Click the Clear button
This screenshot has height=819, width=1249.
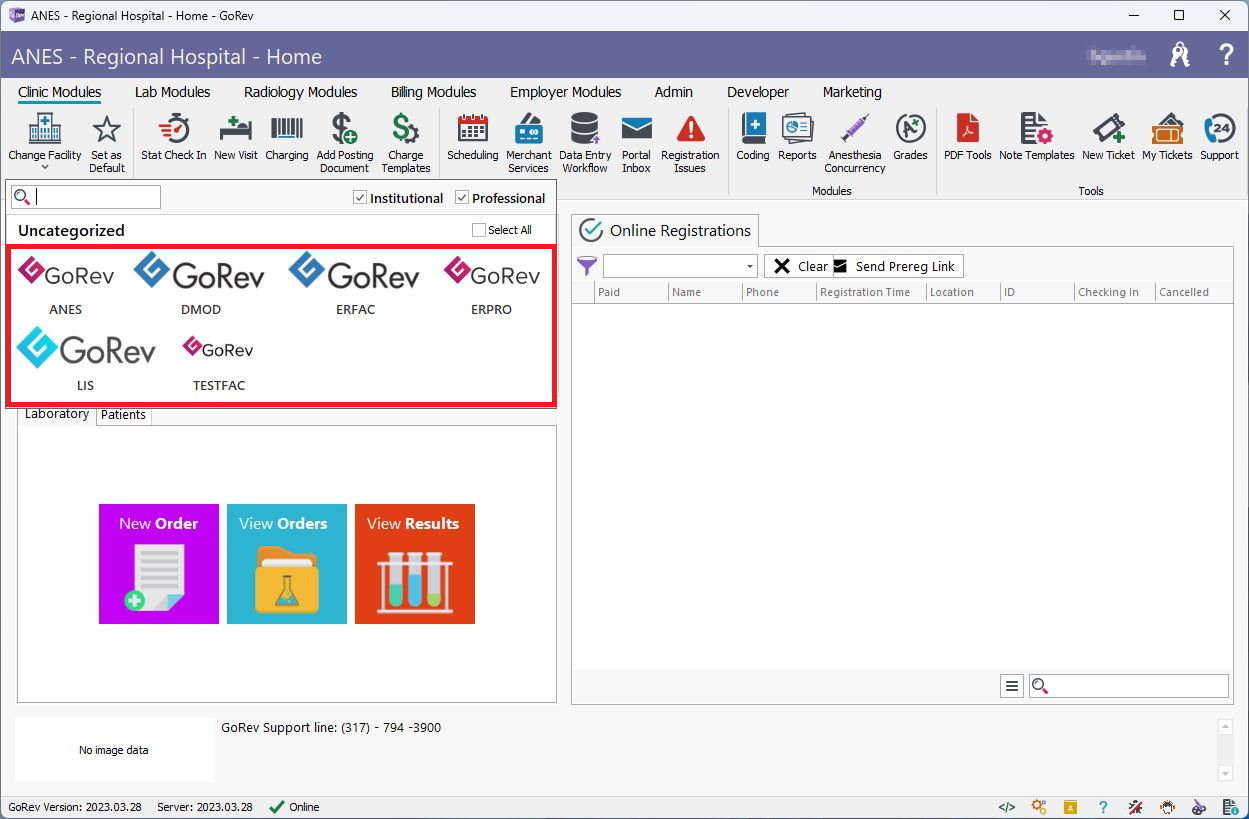(x=799, y=266)
